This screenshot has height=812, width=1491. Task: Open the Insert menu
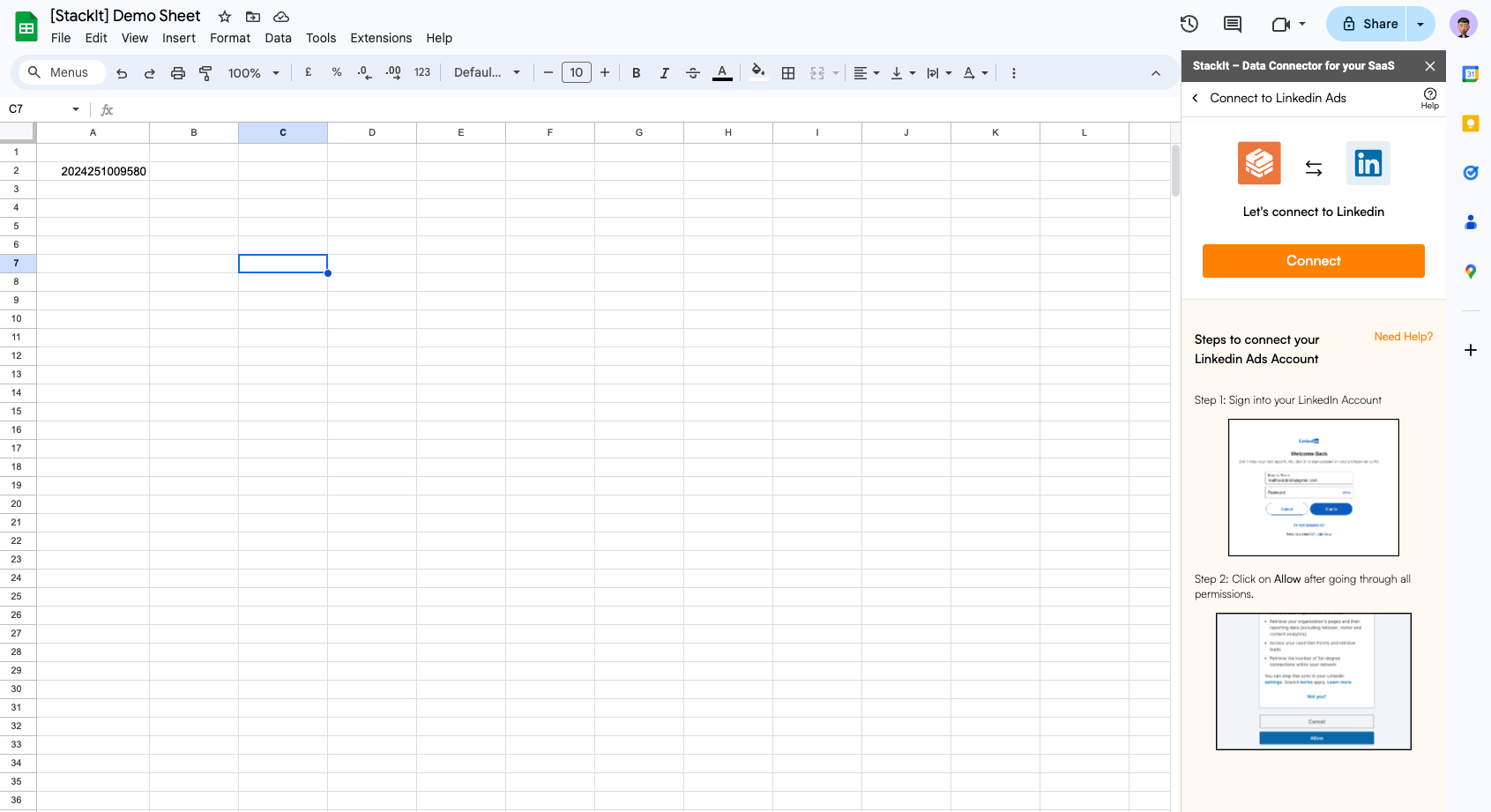click(179, 38)
